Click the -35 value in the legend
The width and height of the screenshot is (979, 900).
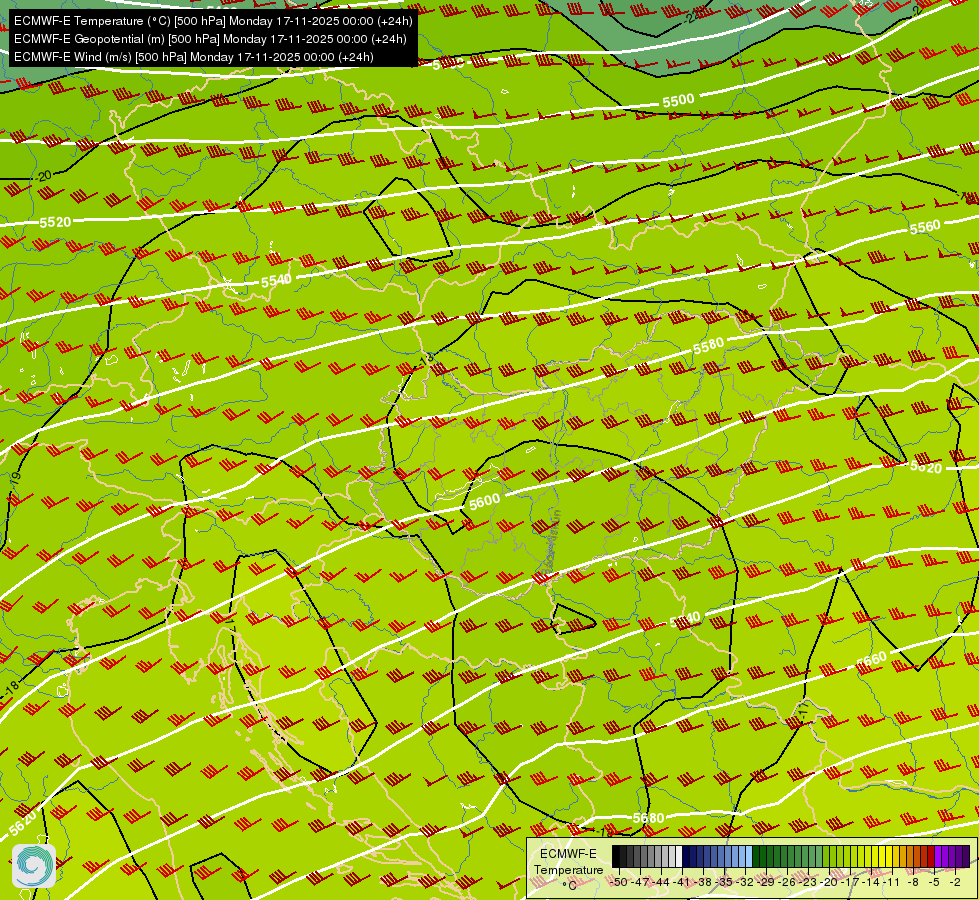tap(724, 882)
